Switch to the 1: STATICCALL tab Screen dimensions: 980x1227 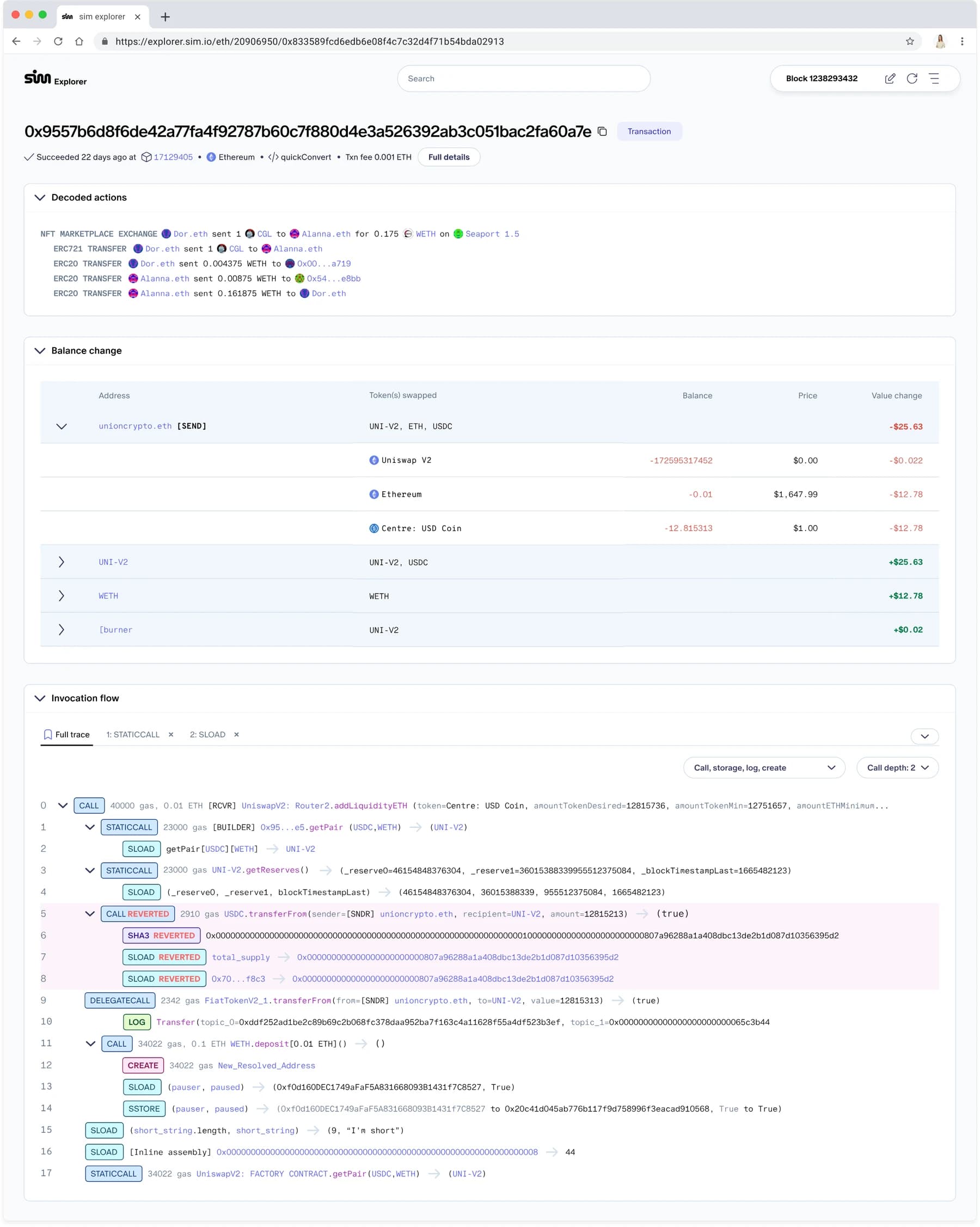tap(133, 735)
